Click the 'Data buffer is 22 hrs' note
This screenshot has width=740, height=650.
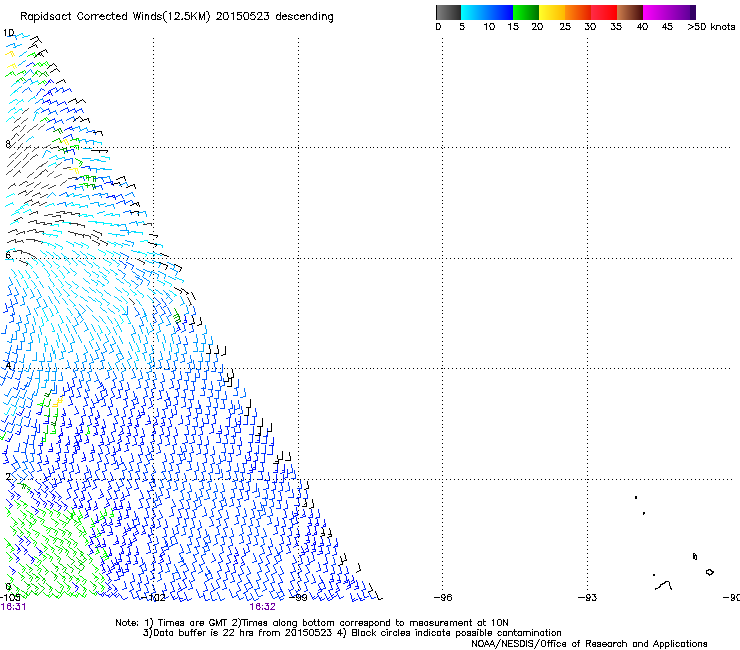pos(352,633)
